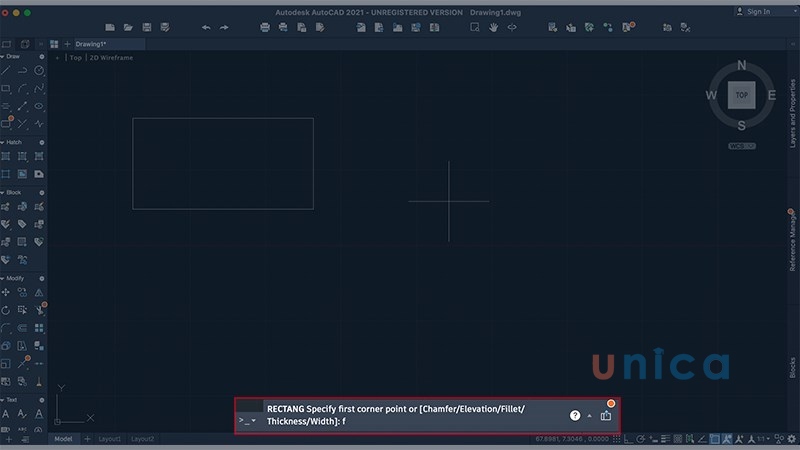800x450 pixels.
Task: Switch to the Layout1 tab
Action: click(109, 439)
